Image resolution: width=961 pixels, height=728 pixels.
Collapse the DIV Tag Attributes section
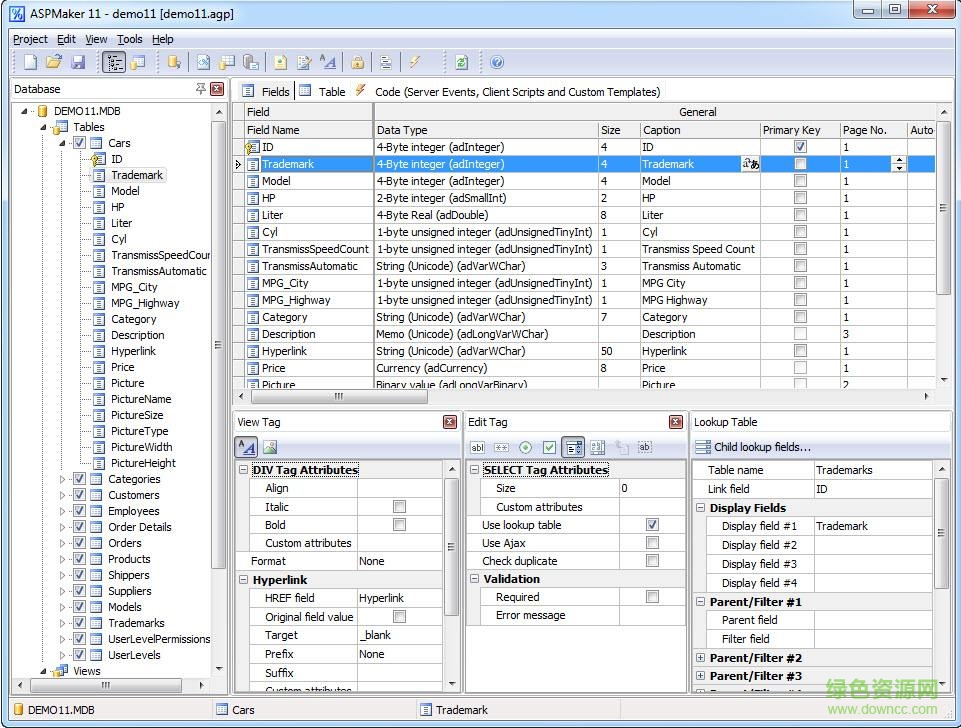point(244,470)
